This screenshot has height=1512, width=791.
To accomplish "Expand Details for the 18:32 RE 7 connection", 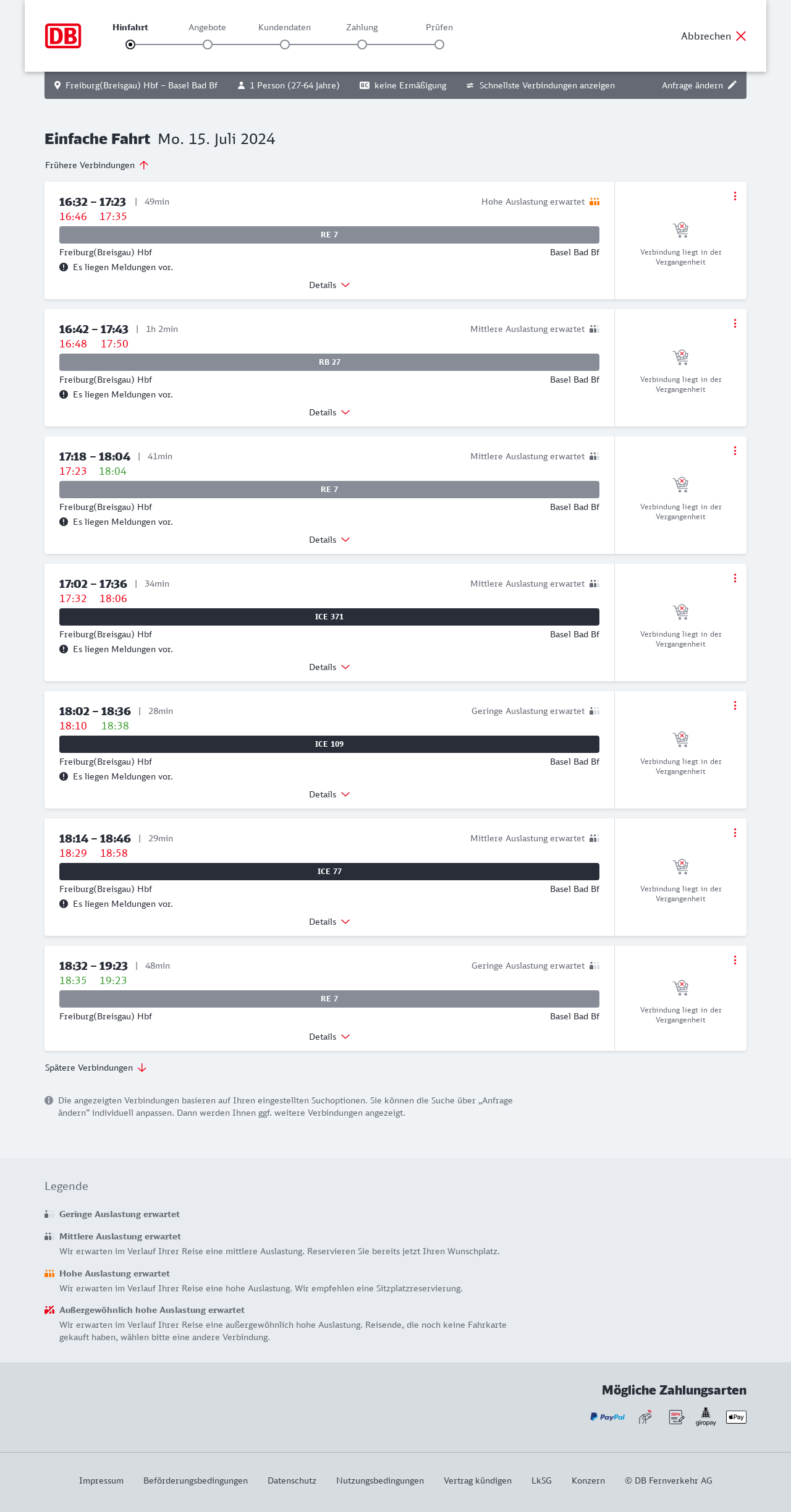I will pos(329,1037).
